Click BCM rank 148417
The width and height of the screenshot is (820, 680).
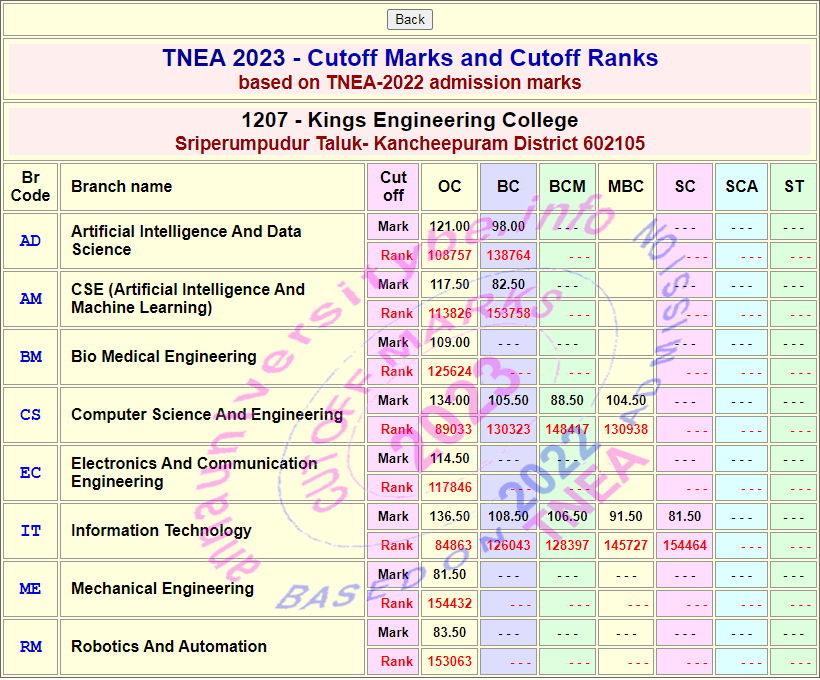click(x=567, y=429)
